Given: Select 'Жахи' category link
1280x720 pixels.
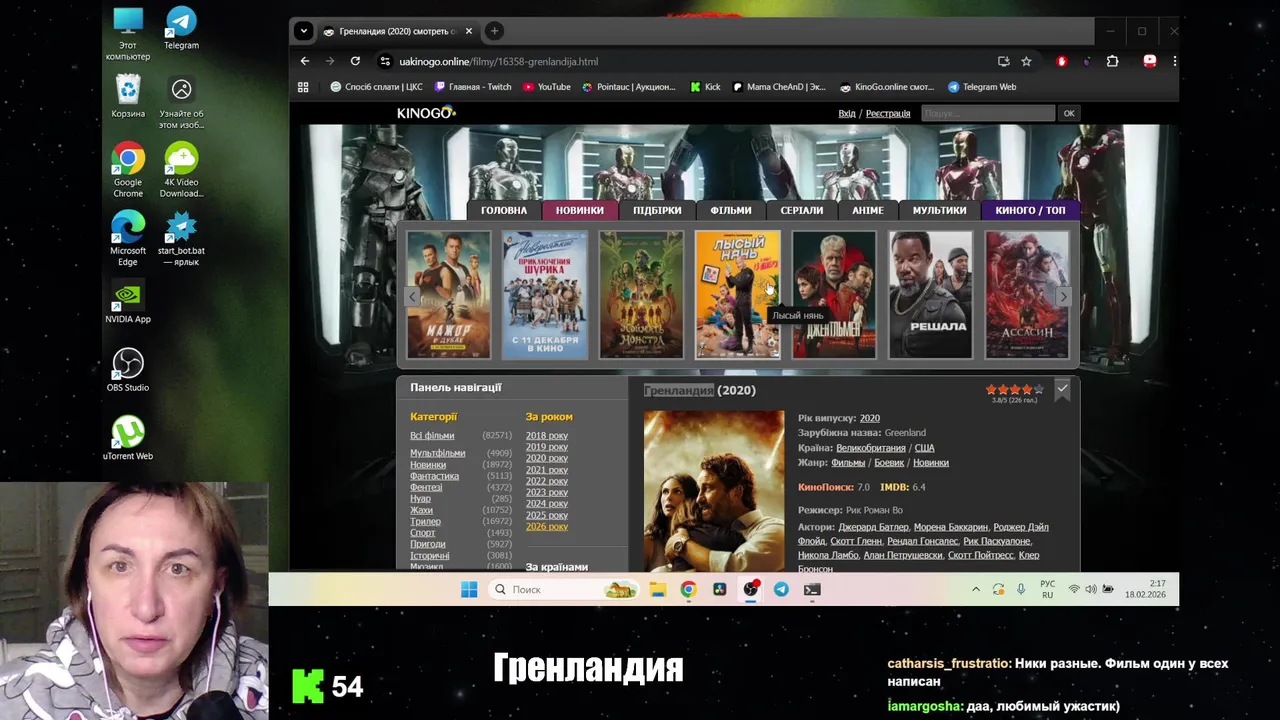Looking at the screenshot, I should coord(421,510).
